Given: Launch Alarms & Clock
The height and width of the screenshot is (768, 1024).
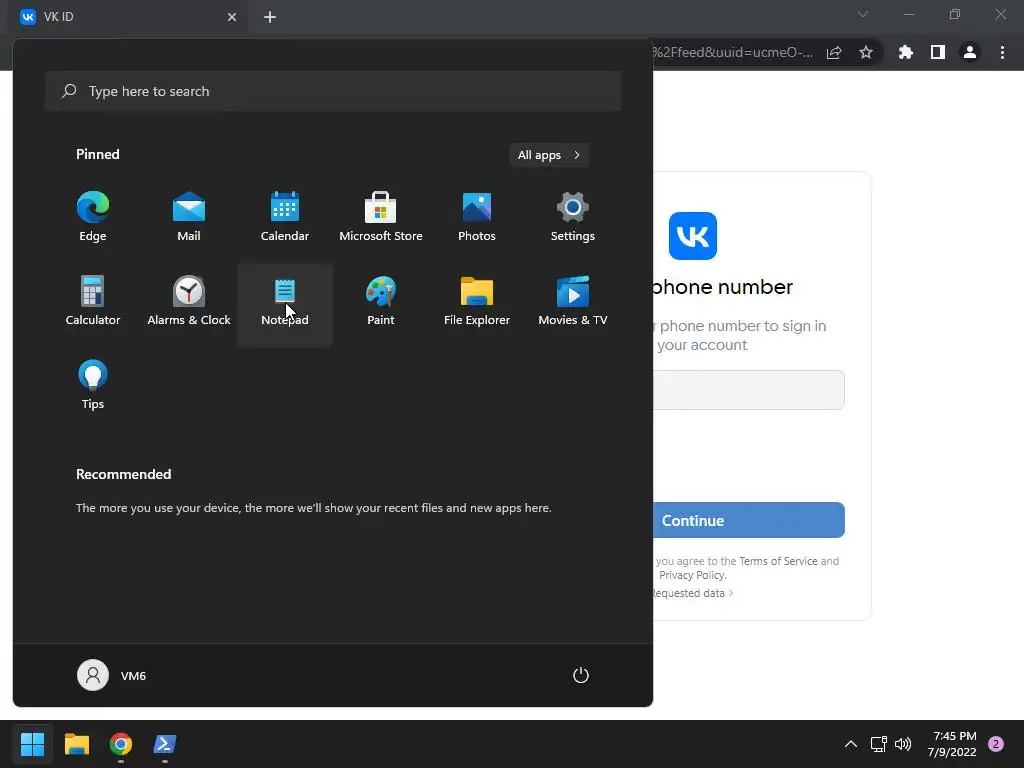Looking at the screenshot, I should [x=189, y=301].
